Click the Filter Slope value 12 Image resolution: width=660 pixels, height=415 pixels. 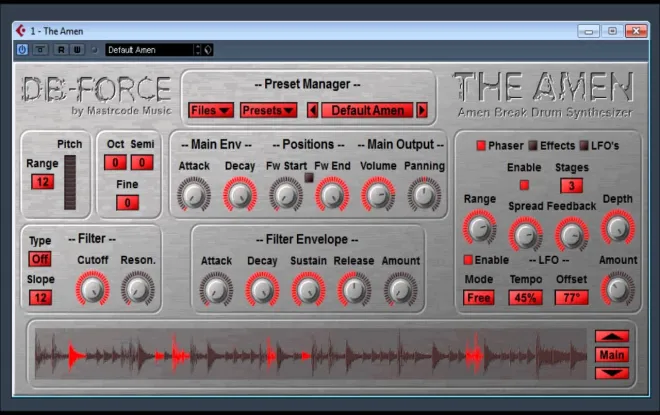point(40,298)
